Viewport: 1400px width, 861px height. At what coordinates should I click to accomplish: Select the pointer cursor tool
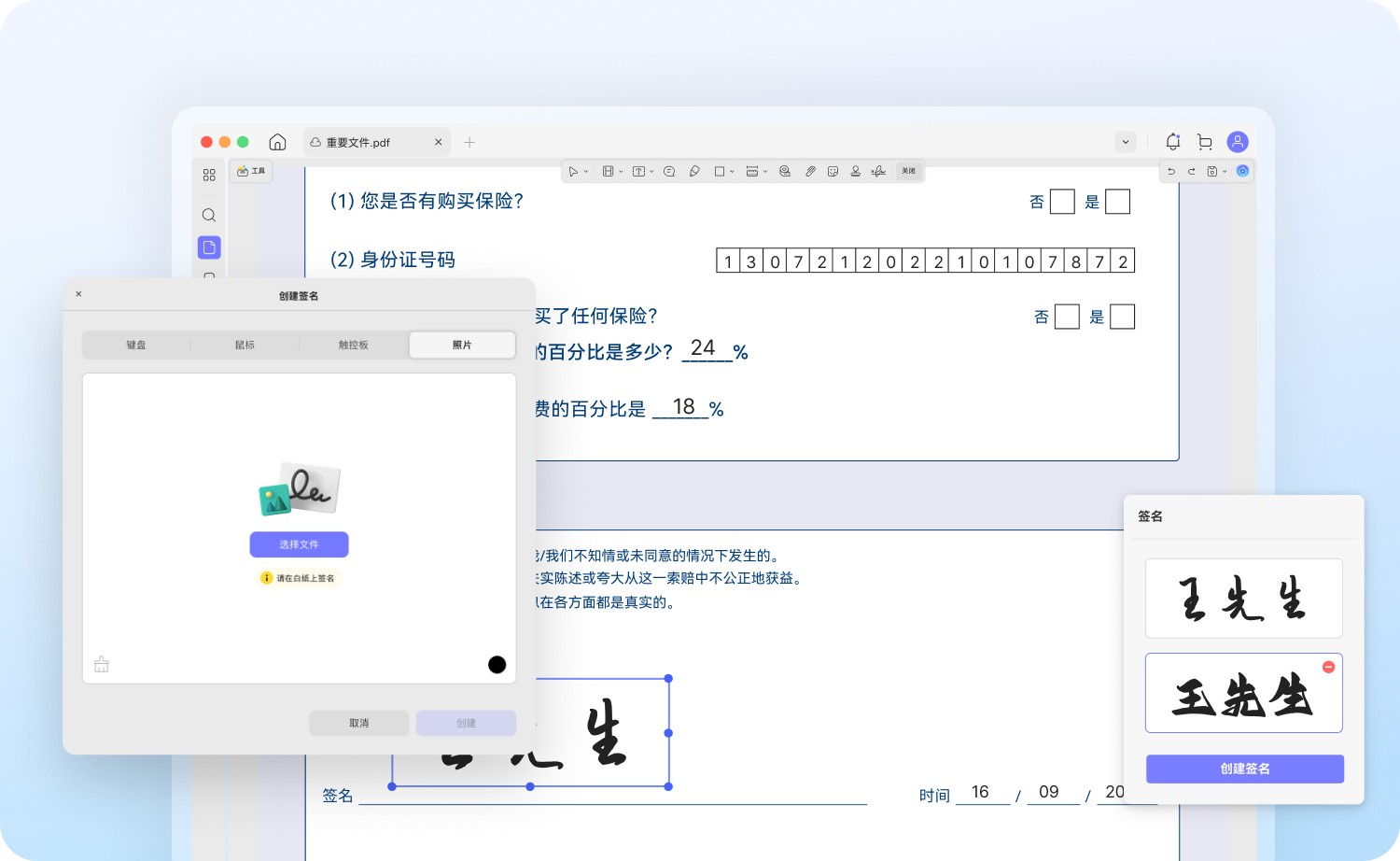[x=573, y=171]
